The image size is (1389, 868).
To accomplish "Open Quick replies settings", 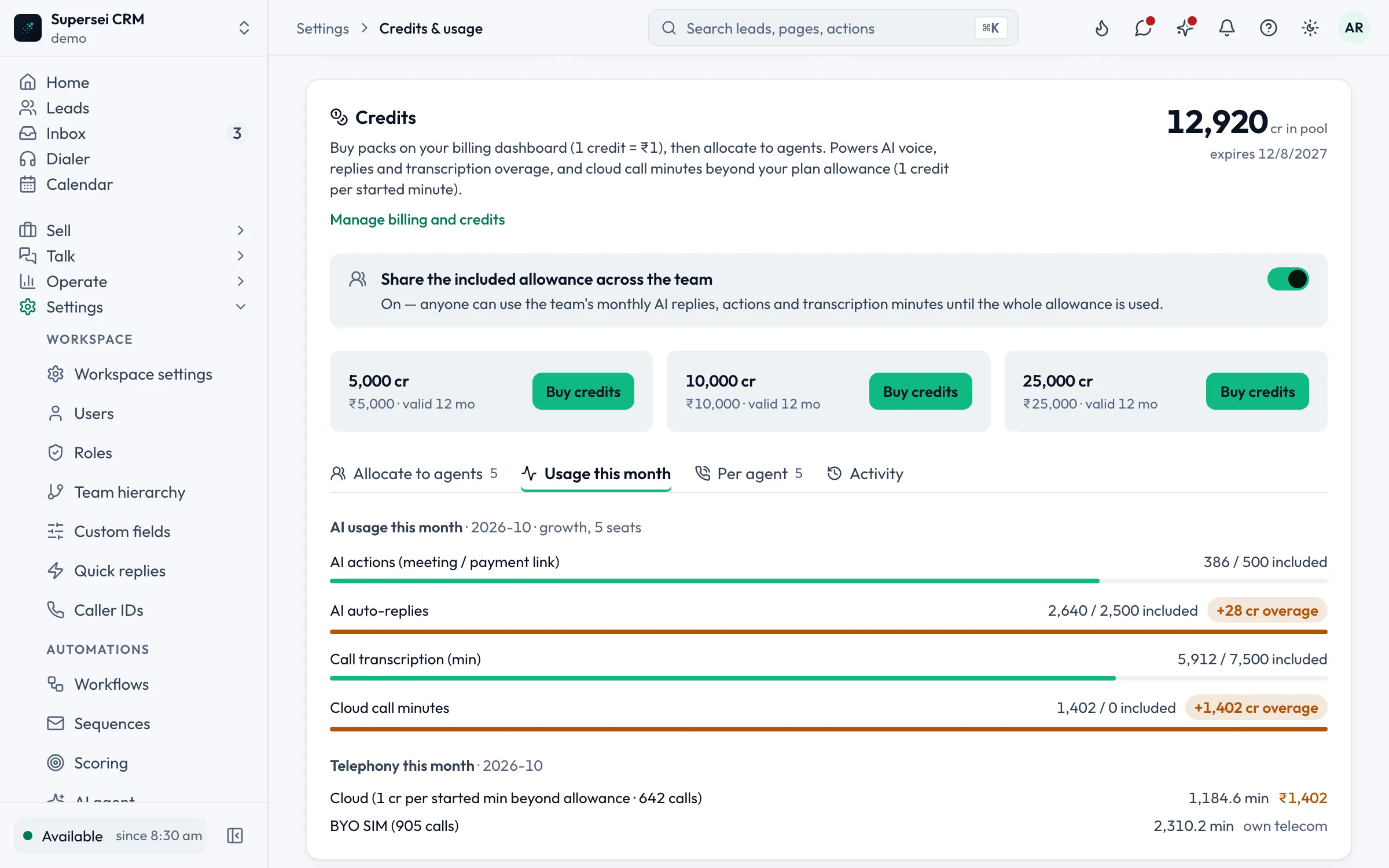I will (x=148, y=571).
